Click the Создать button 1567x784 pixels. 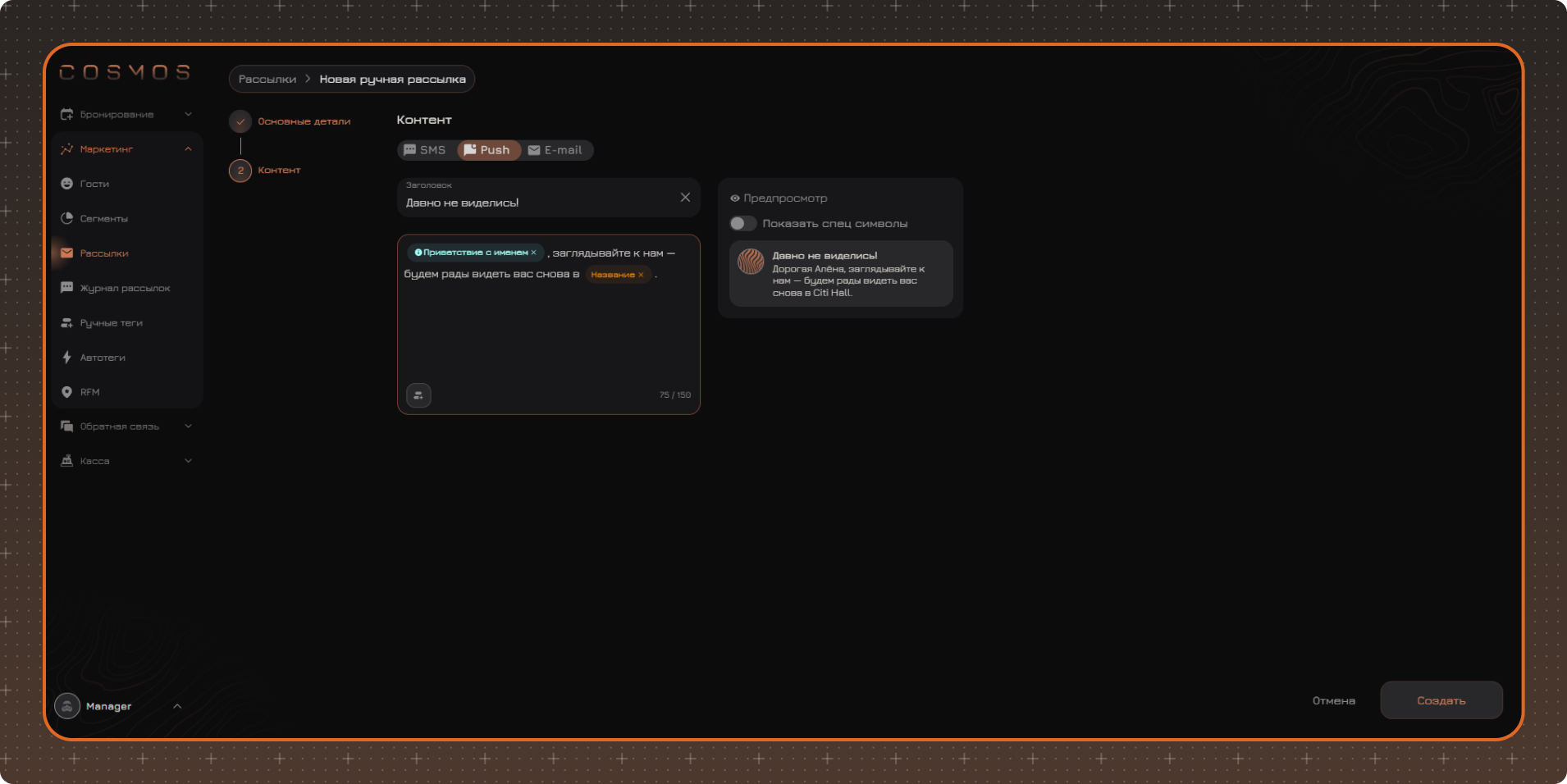click(1441, 700)
